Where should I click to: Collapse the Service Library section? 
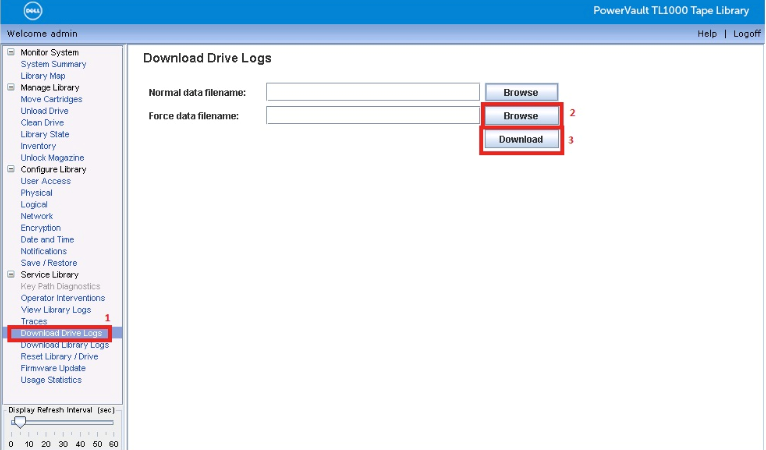pyautogui.click(x=11, y=275)
